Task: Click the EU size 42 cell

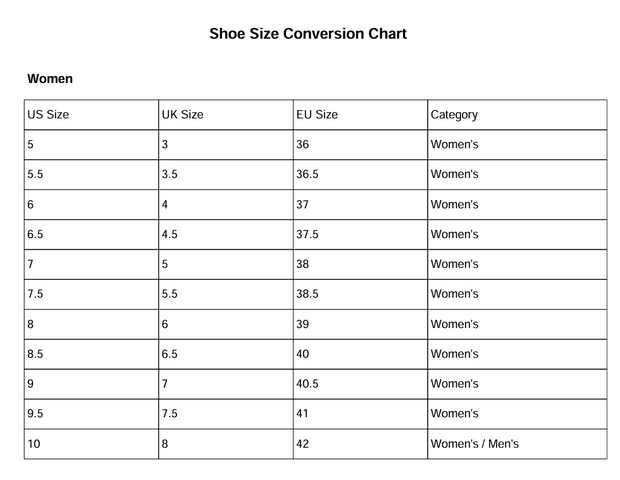Action: tap(303, 445)
